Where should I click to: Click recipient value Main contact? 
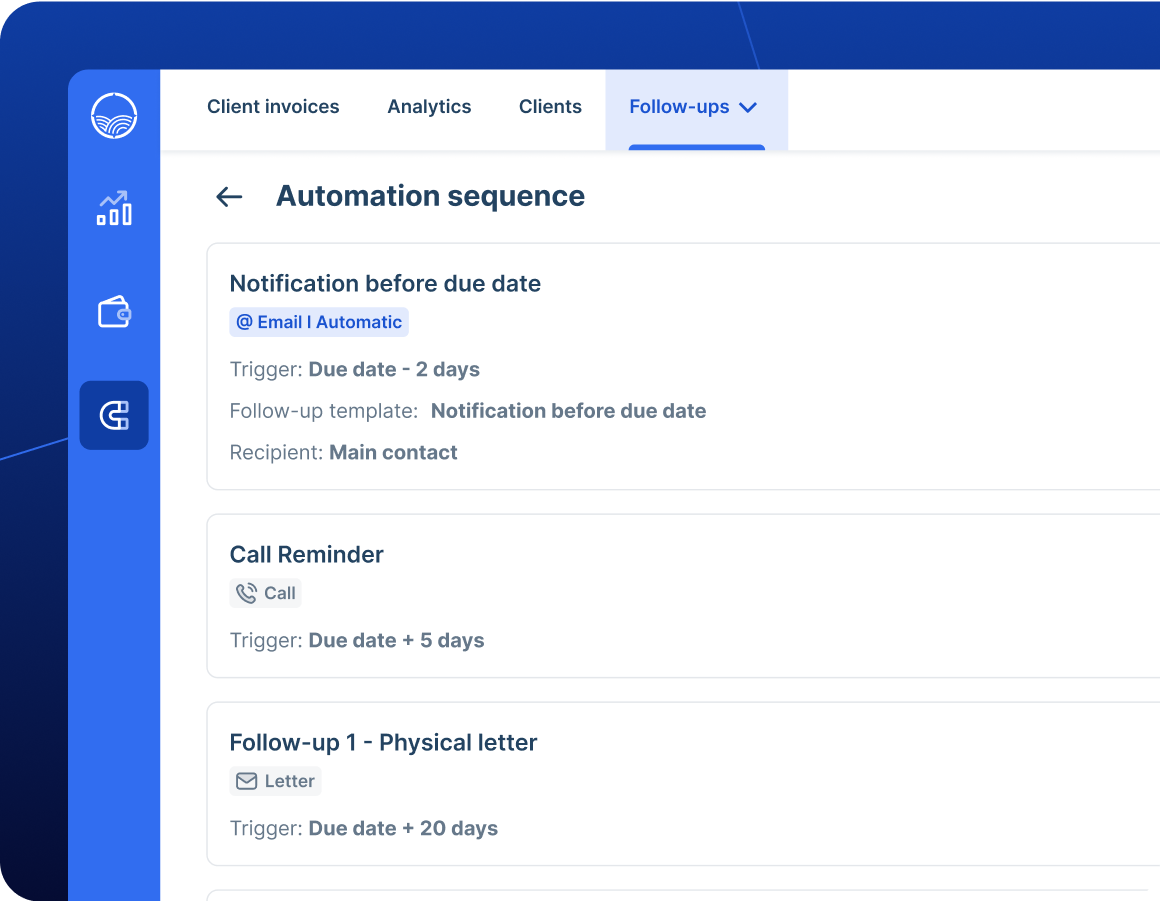click(393, 452)
